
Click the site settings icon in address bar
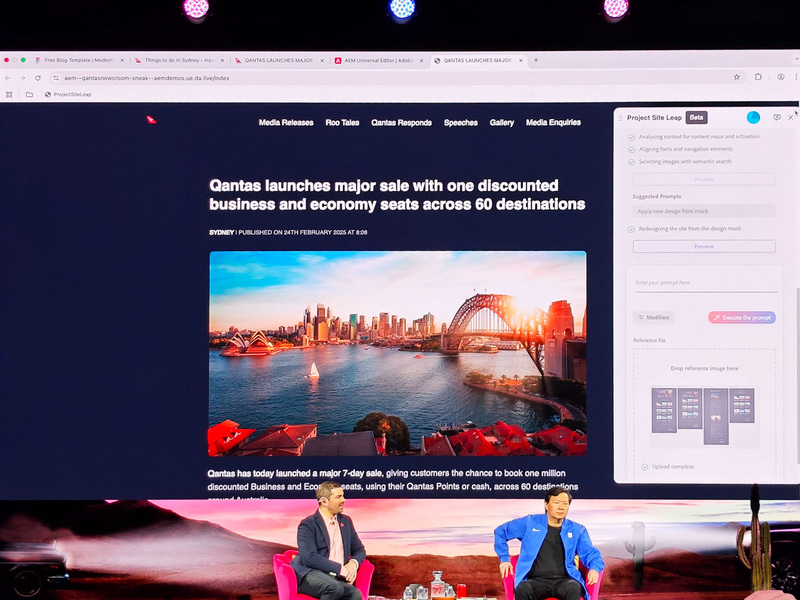pyautogui.click(x=56, y=78)
